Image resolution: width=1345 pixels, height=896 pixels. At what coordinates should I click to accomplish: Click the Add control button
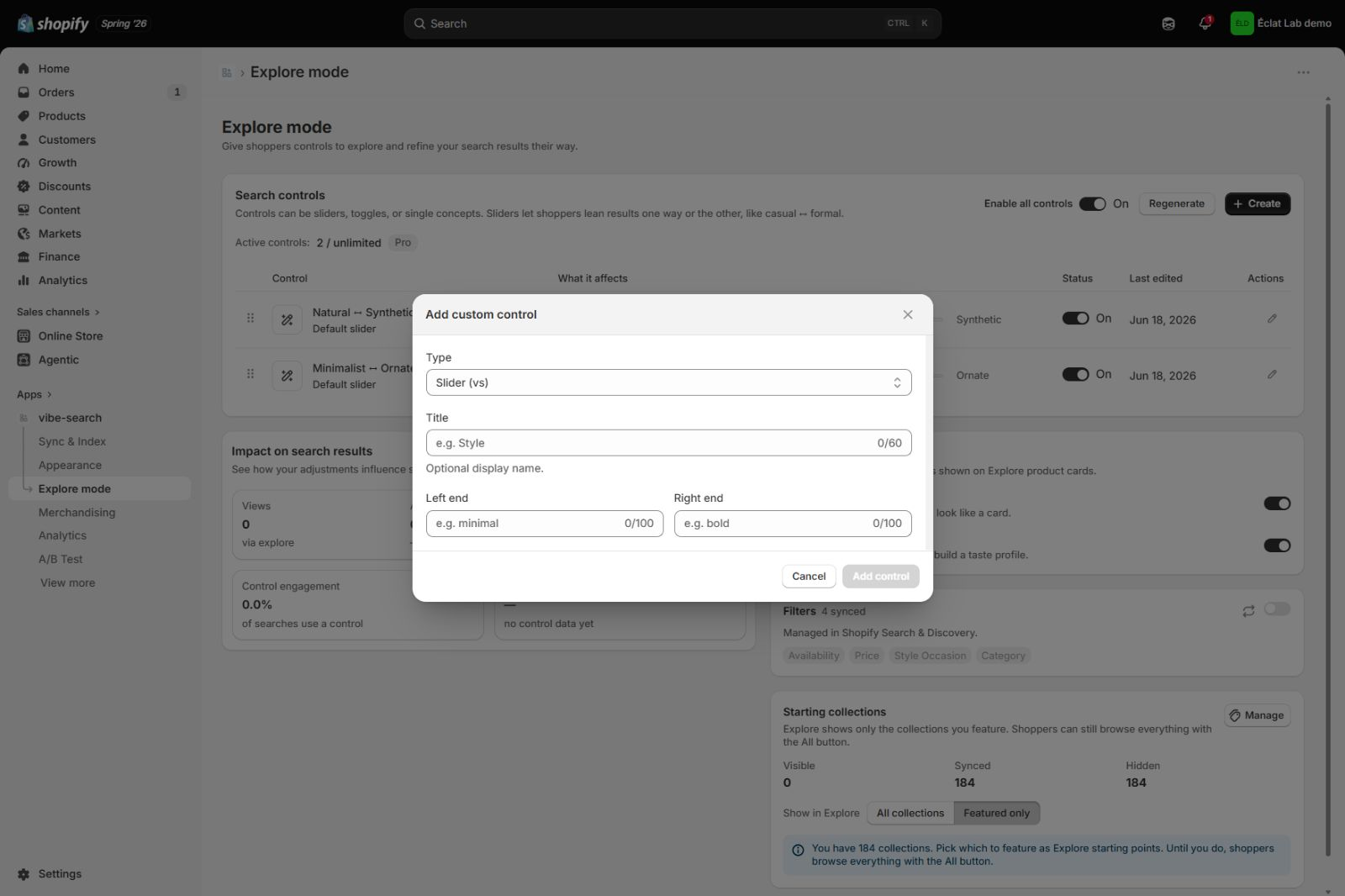[881, 576]
